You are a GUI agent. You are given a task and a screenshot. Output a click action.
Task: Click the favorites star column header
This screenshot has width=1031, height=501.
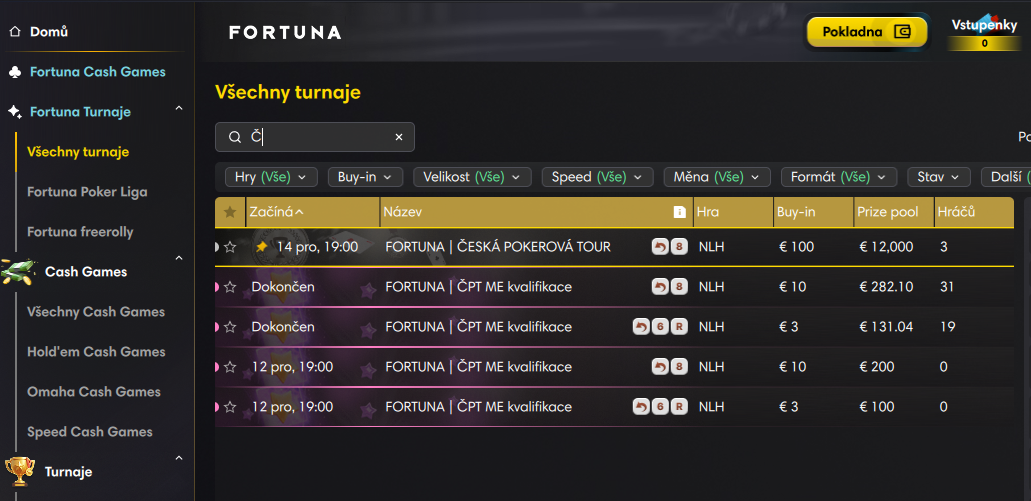pyautogui.click(x=229, y=212)
